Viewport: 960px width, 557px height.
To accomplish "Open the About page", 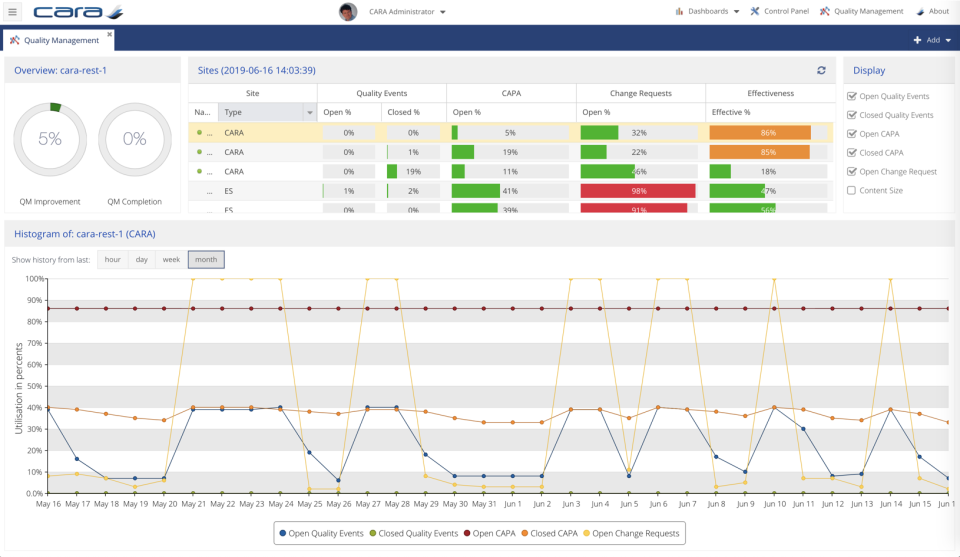I will pos(939,11).
